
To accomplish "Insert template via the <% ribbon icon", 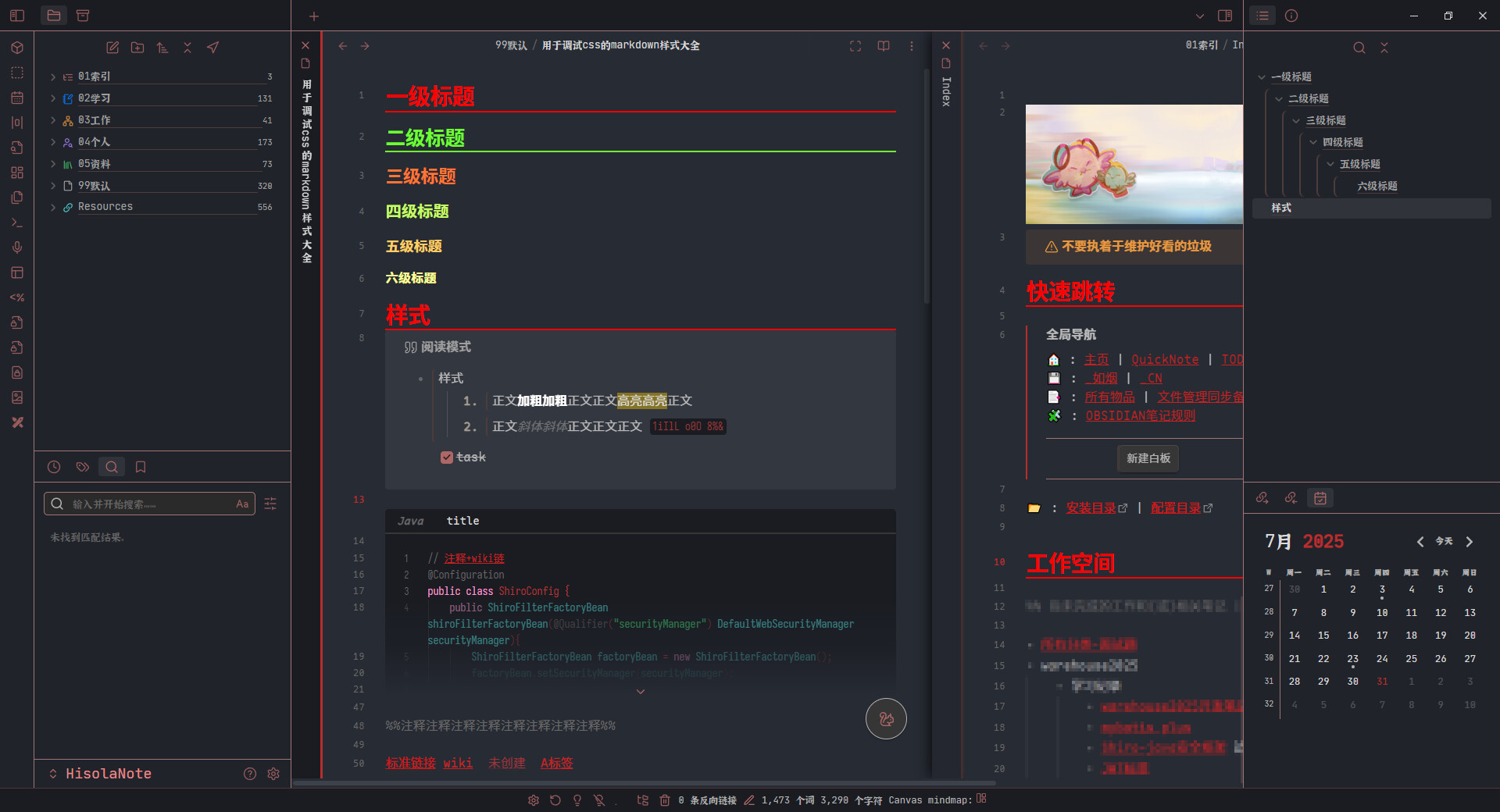I will click(17, 297).
